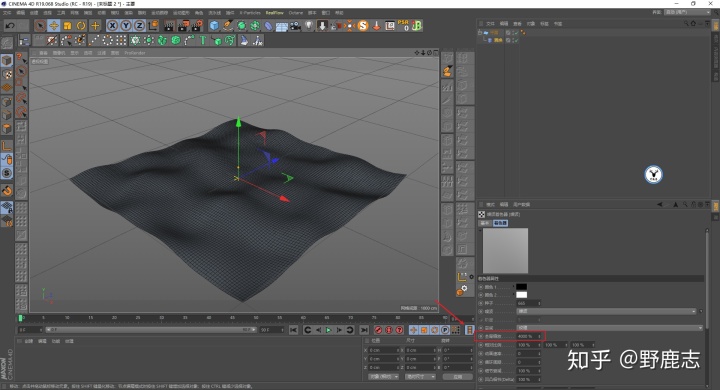720x390 pixels.
Task: Activate the Scale tool cube icon
Action: [68, 26]
